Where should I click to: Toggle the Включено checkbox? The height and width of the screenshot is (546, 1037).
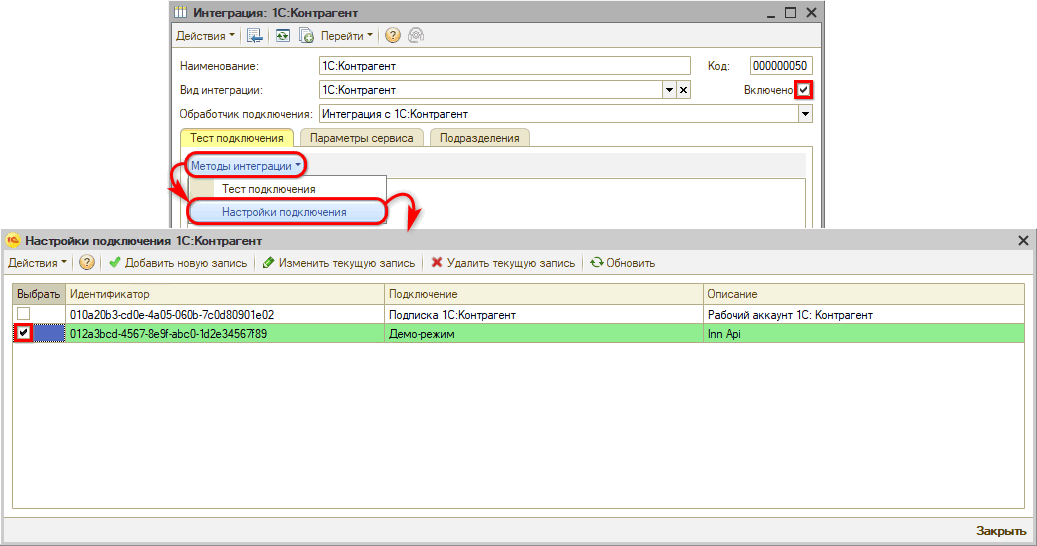coord(804,90)
